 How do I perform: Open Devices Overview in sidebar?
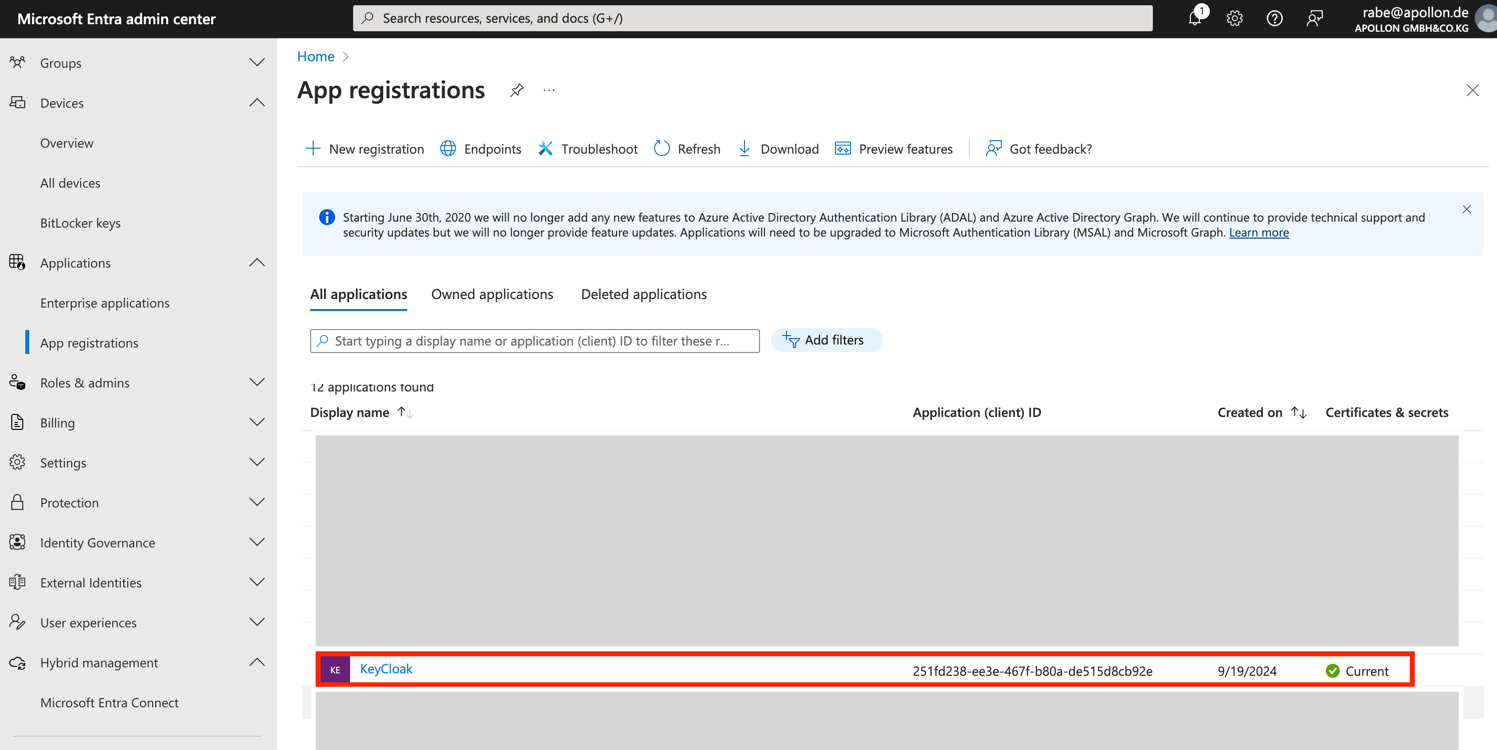click(67, 143)
